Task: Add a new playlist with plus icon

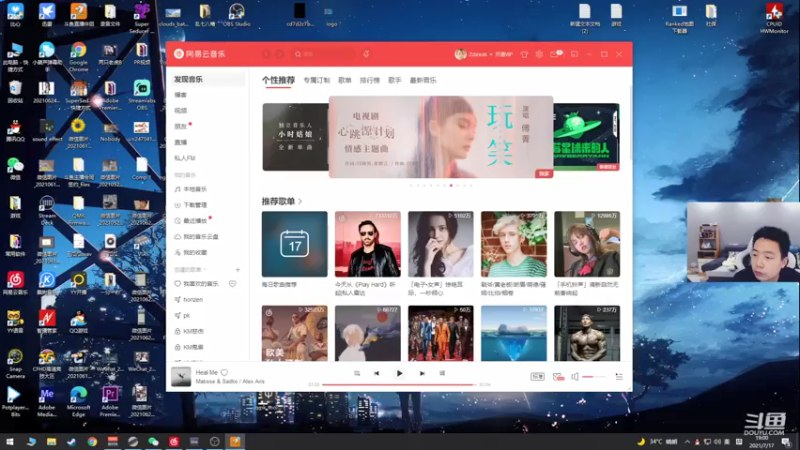Action: point(238,269)
